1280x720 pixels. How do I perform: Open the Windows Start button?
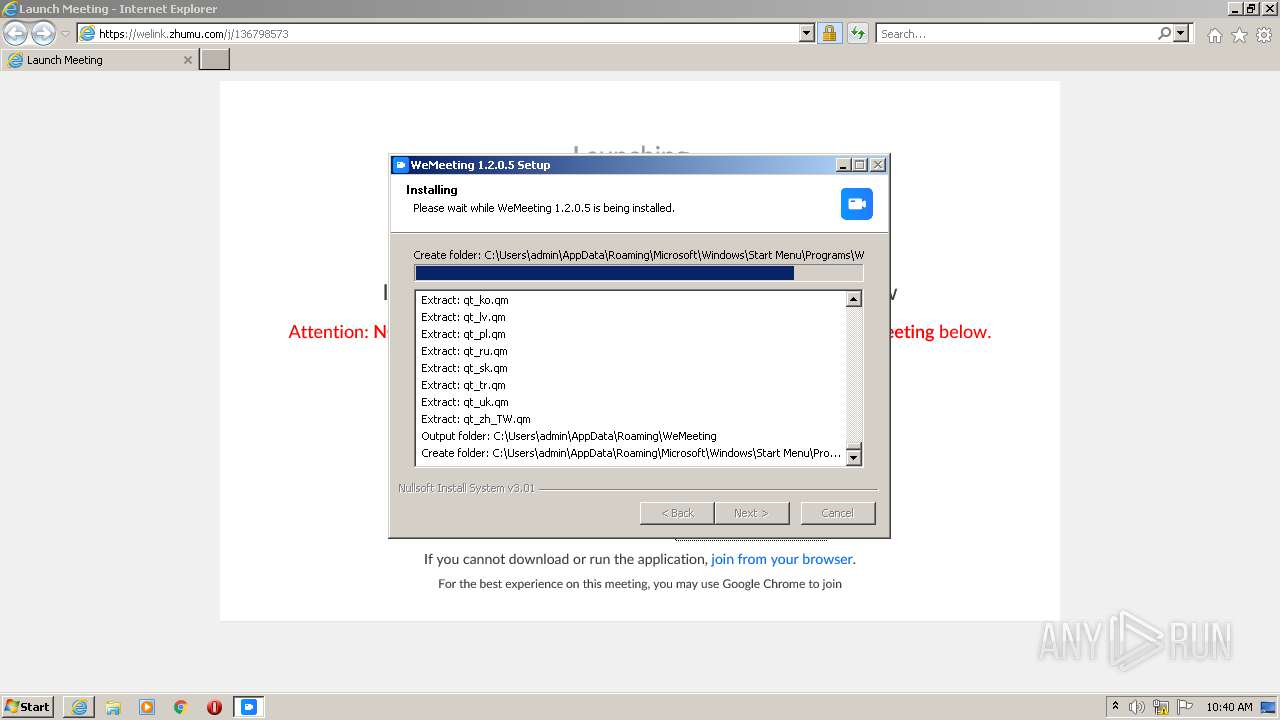27,706
